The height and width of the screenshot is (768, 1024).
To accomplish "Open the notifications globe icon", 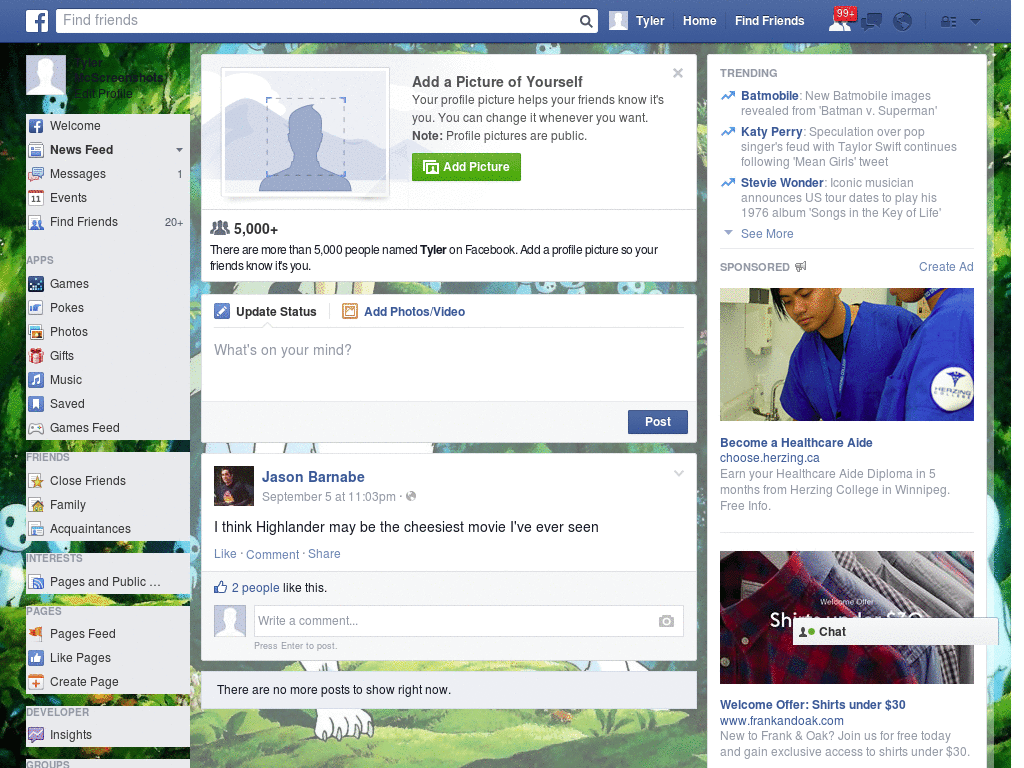I will click(x=903, y=22).
